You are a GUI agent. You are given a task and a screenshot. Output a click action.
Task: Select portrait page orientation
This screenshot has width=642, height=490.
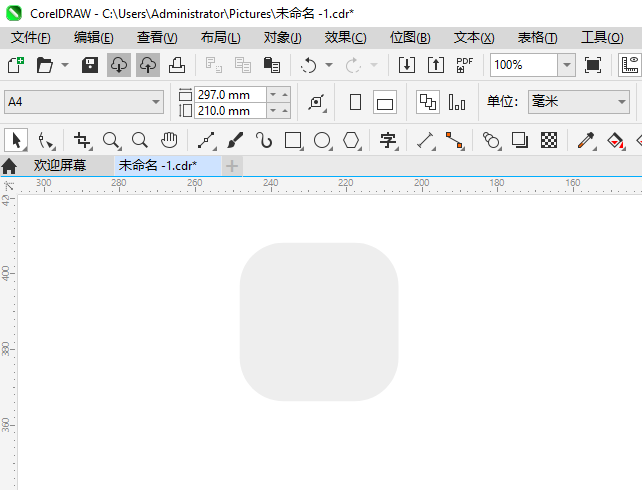pos(355,102)
